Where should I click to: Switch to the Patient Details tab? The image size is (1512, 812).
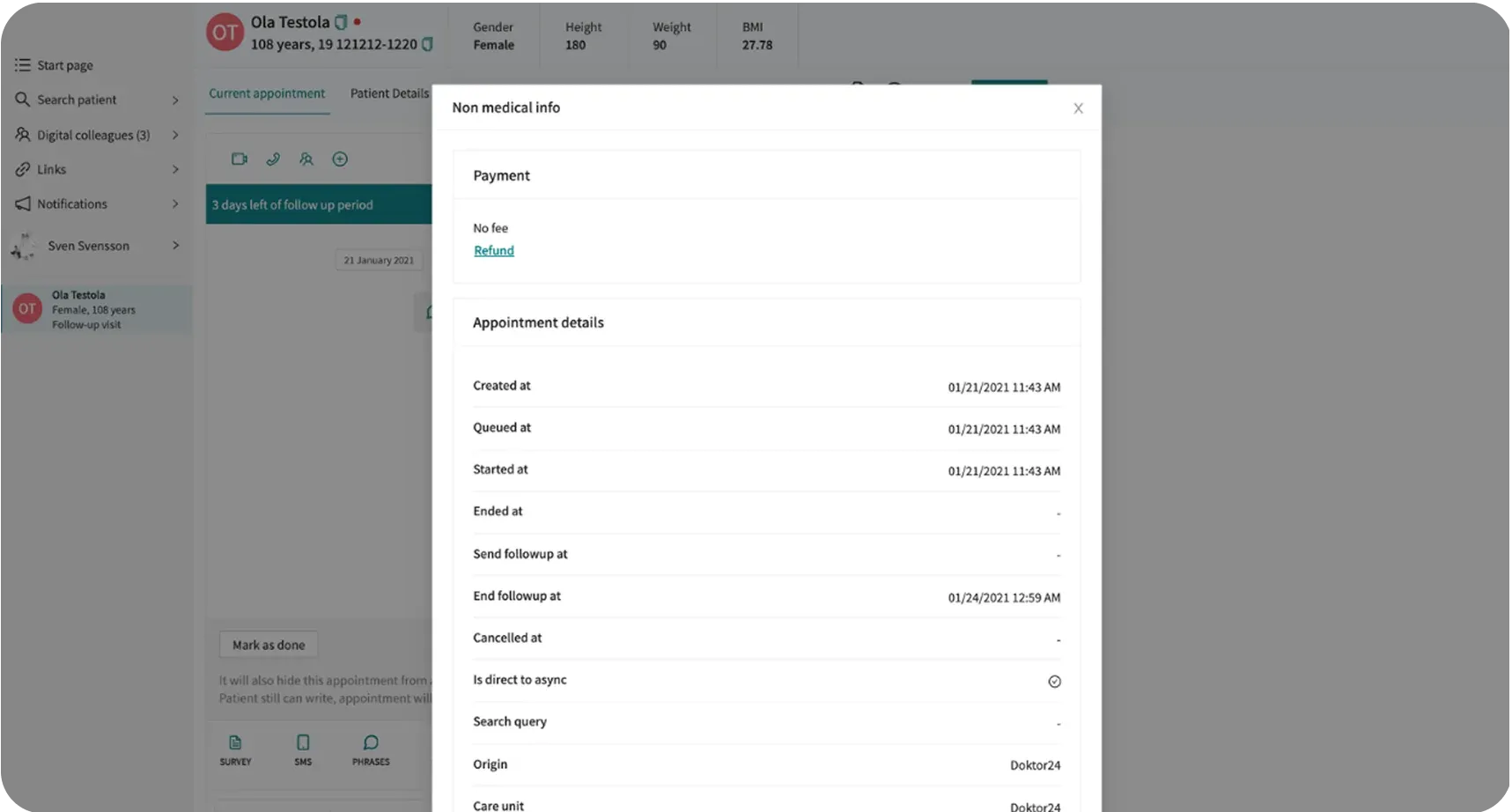pos(389,93)
